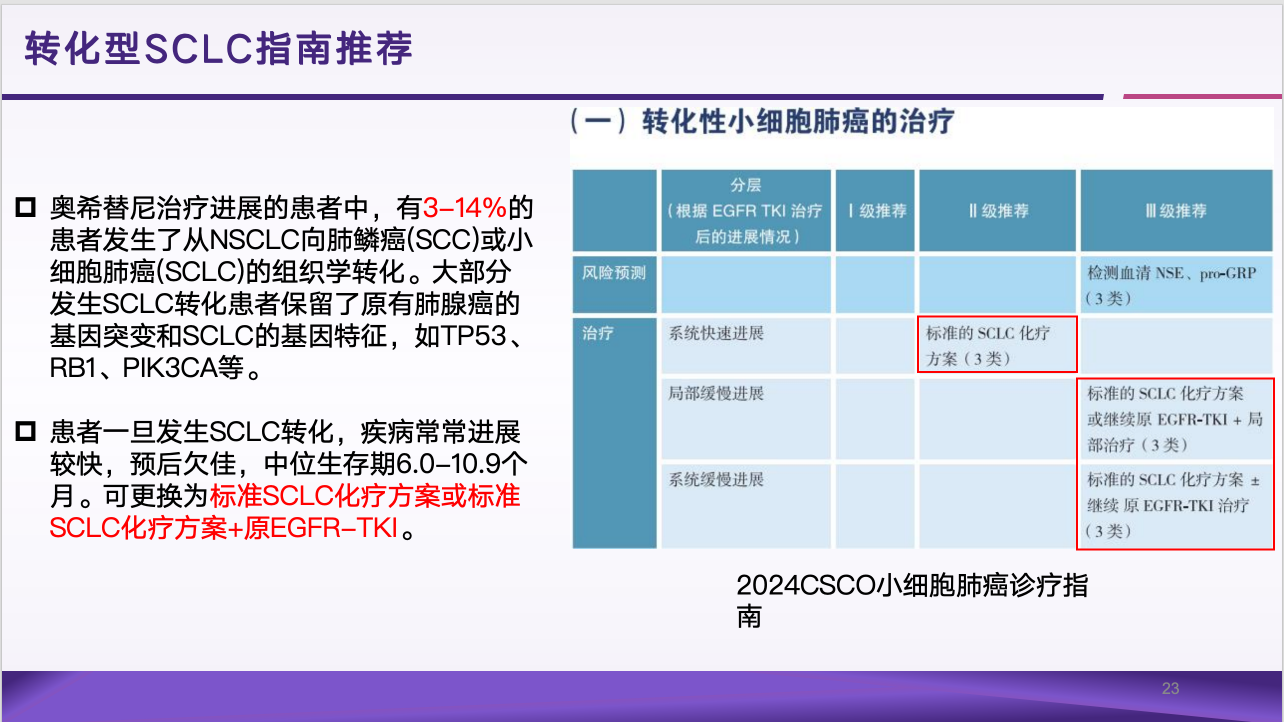Click the slide number 23
Viewport: 1284px width, 722px height.
(x=1171, y=688)
